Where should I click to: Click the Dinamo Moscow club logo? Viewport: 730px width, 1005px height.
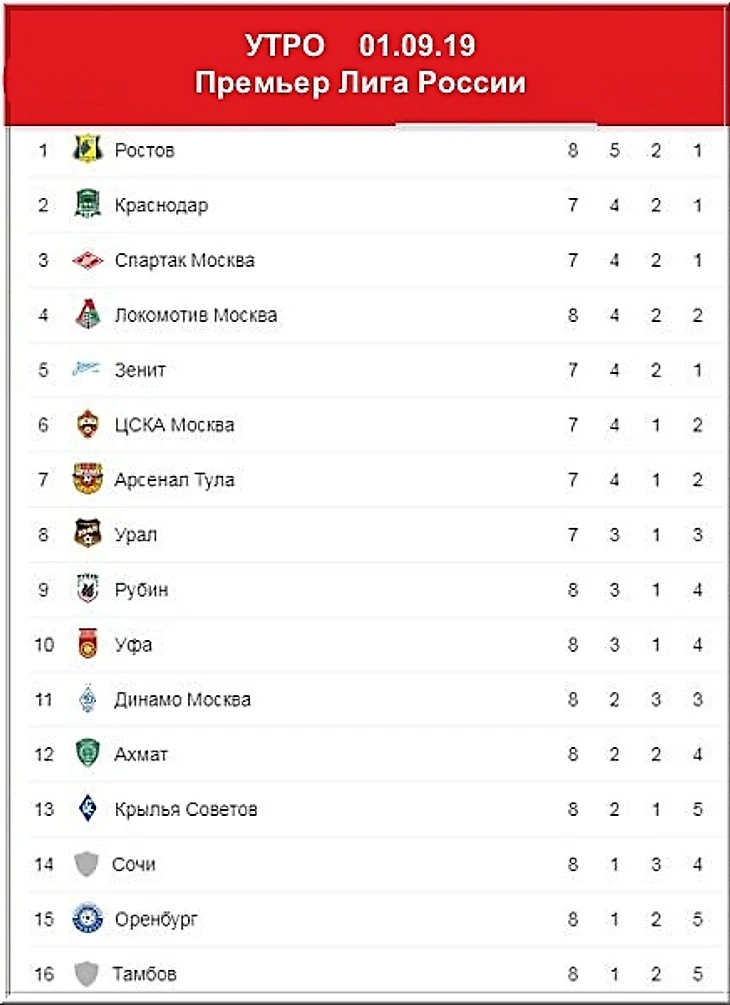[88, 699]
